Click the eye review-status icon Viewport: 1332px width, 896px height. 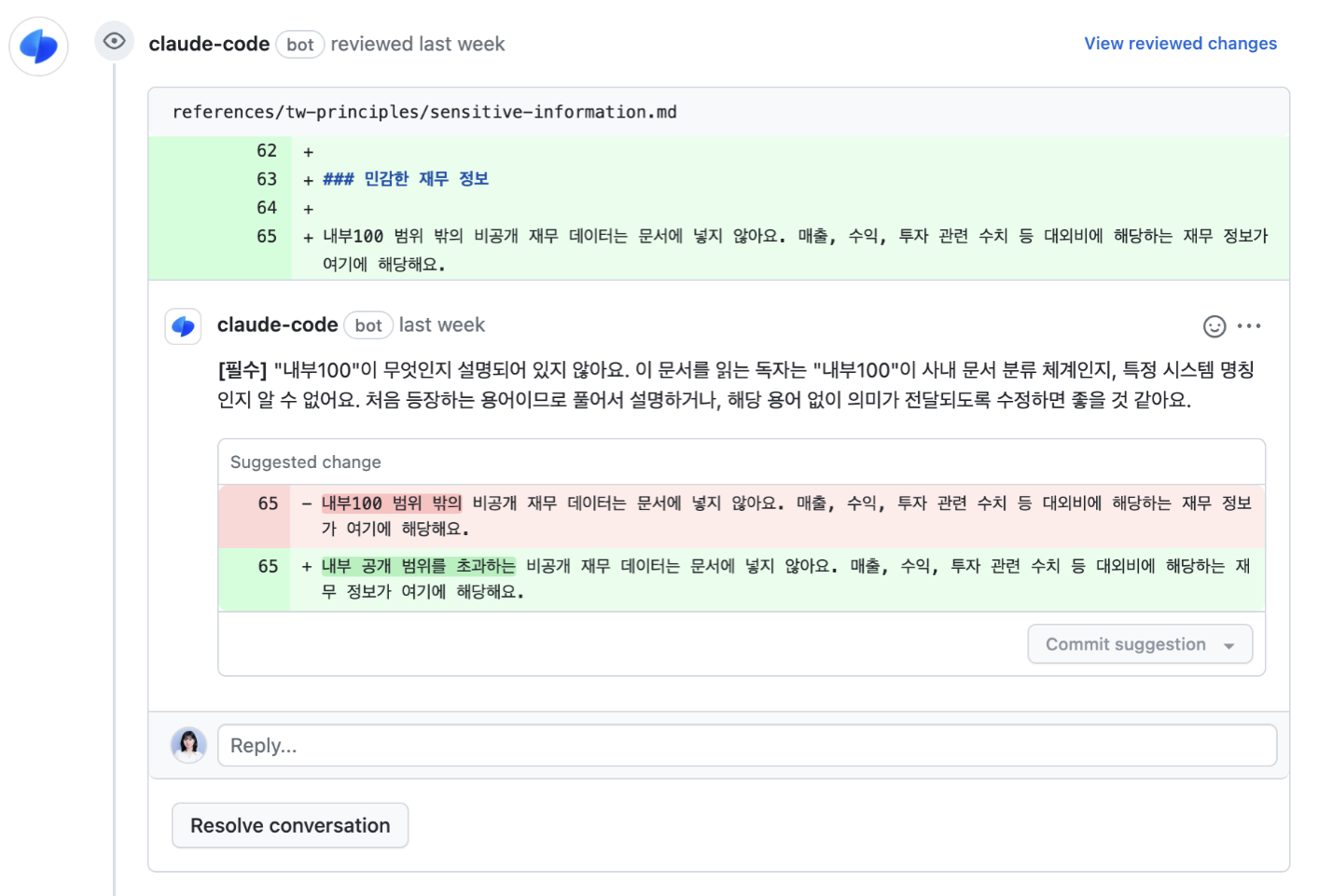[114, 41]
